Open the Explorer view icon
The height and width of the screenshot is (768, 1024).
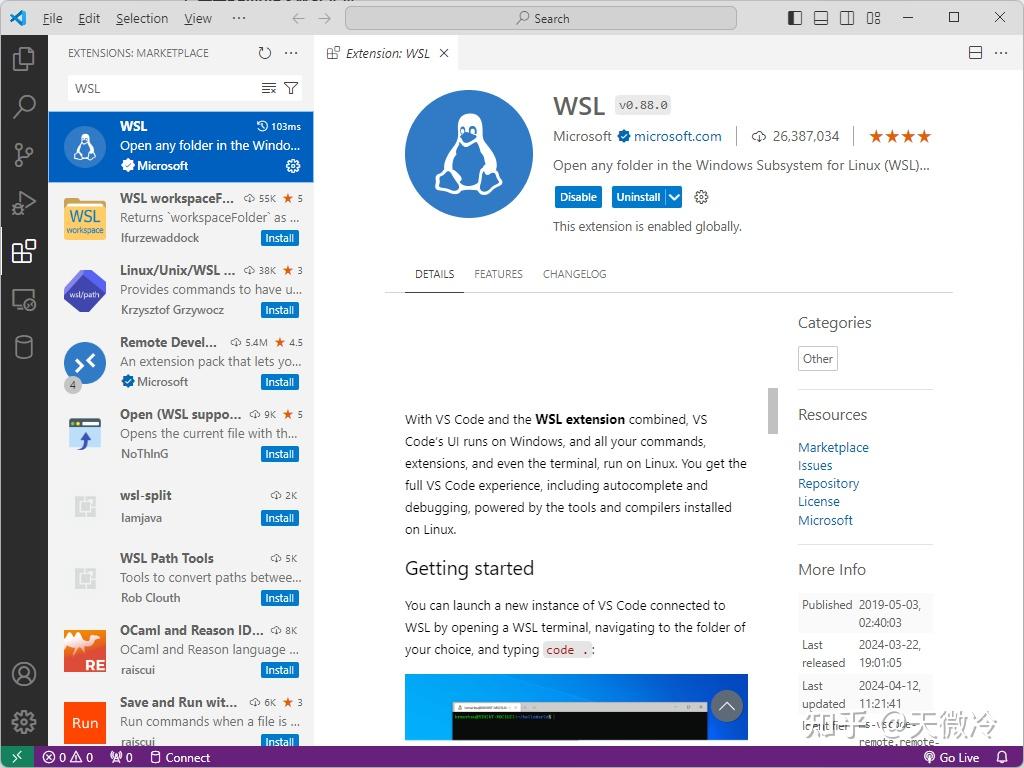tap(24, 60)
